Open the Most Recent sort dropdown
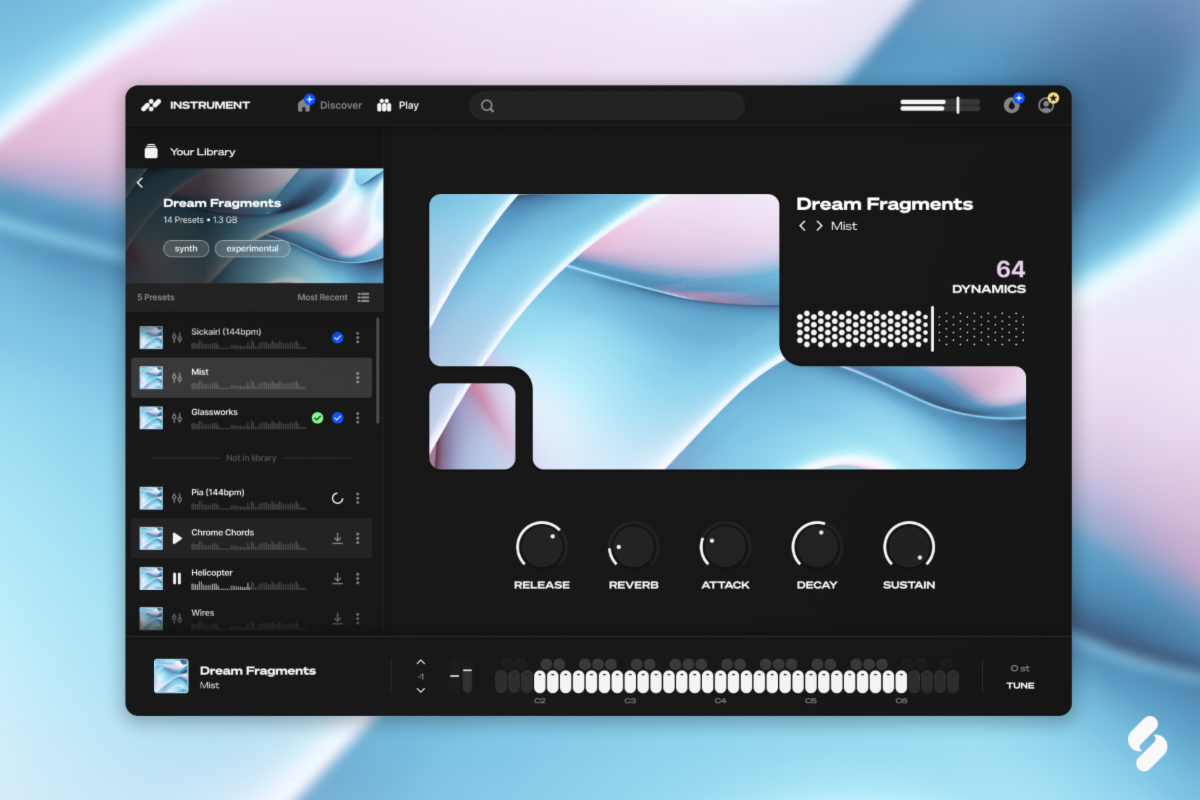The image size is (1200, 800). [322, 297]
